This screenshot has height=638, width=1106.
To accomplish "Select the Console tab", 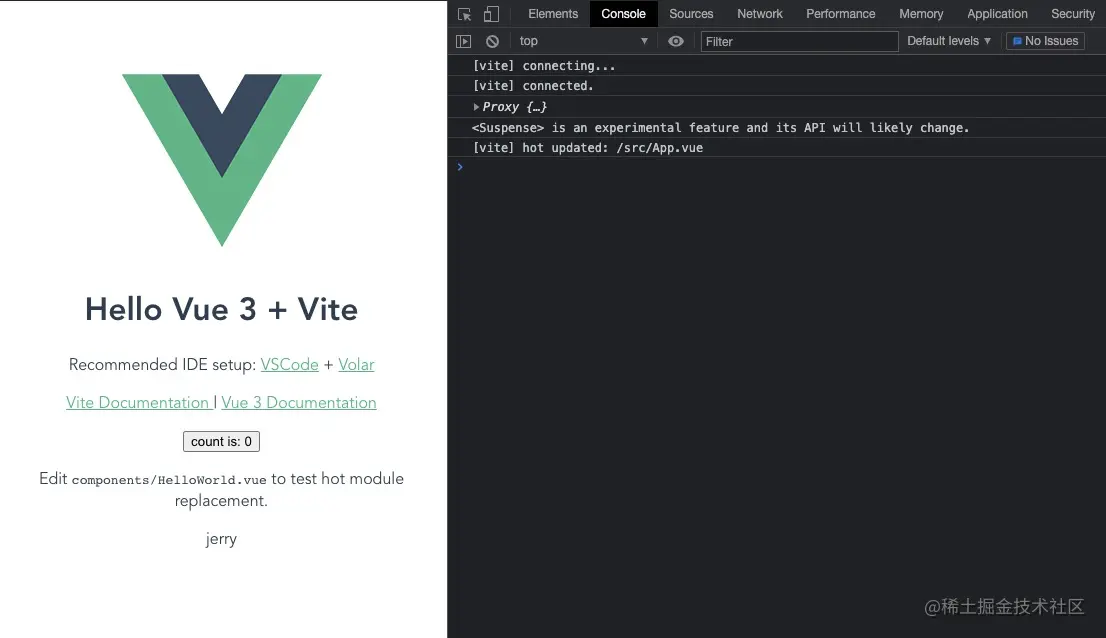I will (x=624, y=14).
